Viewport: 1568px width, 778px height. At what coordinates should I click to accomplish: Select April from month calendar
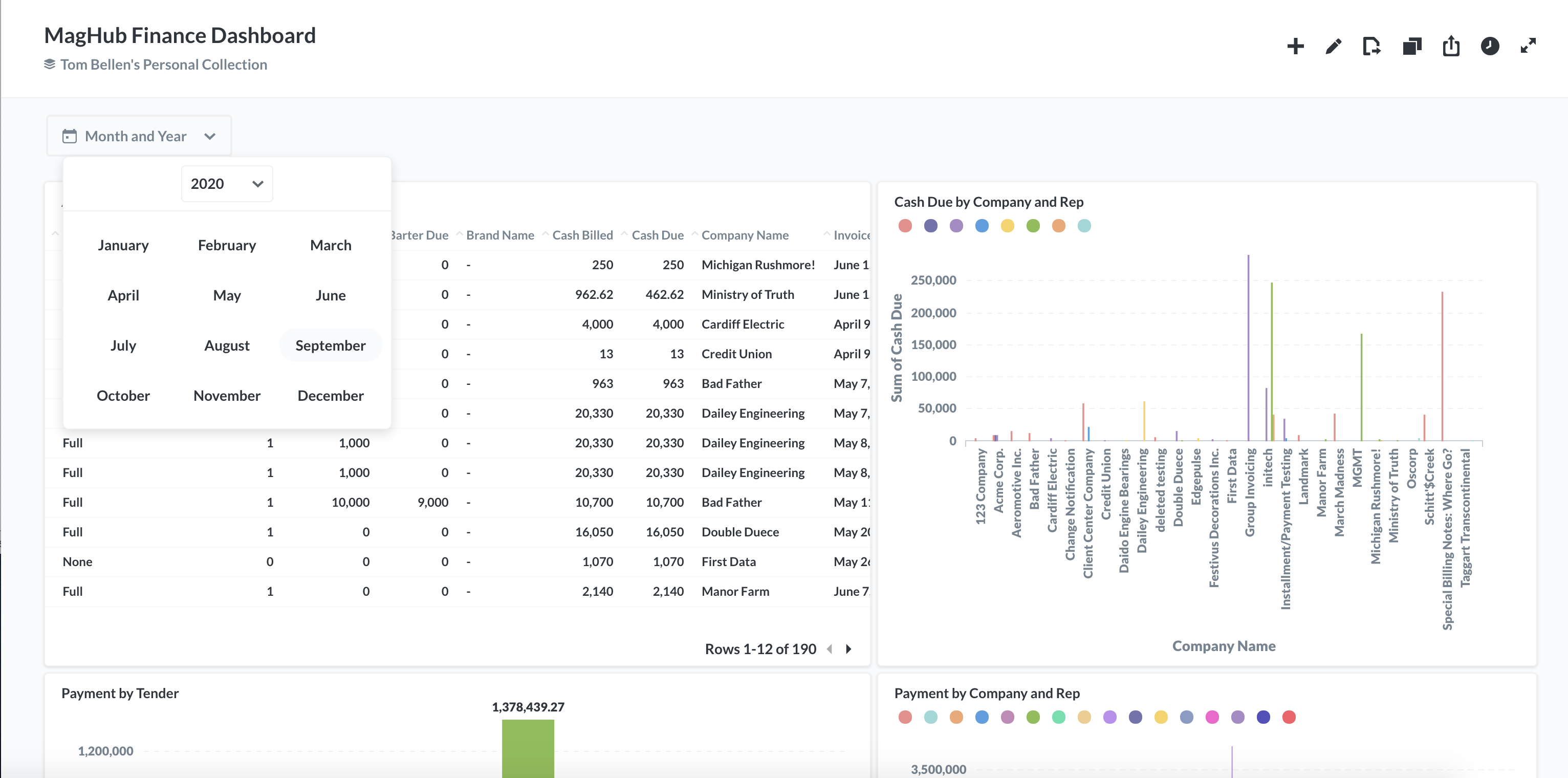tap(122, 295)
